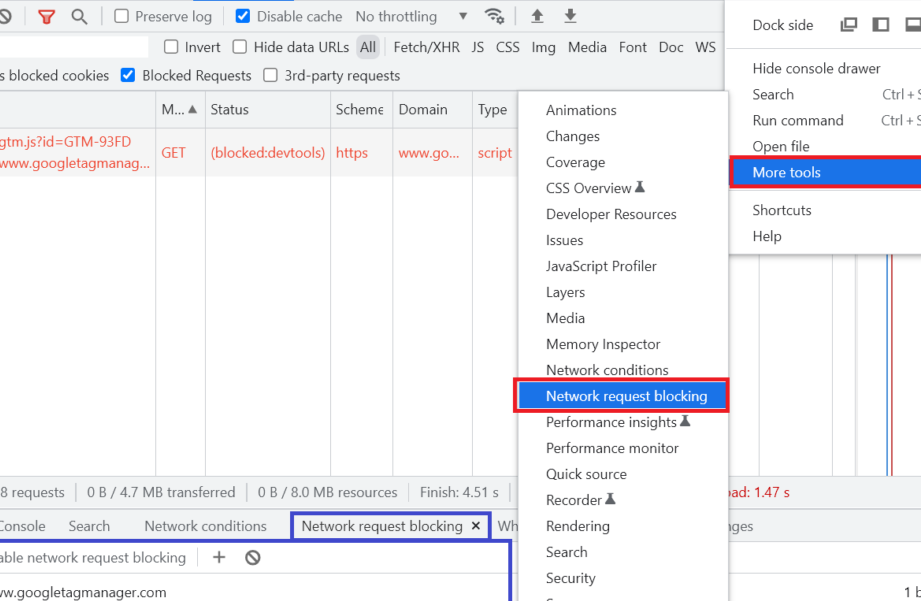Open network conditions wifi-gear icon

click(x=495, y=16)
